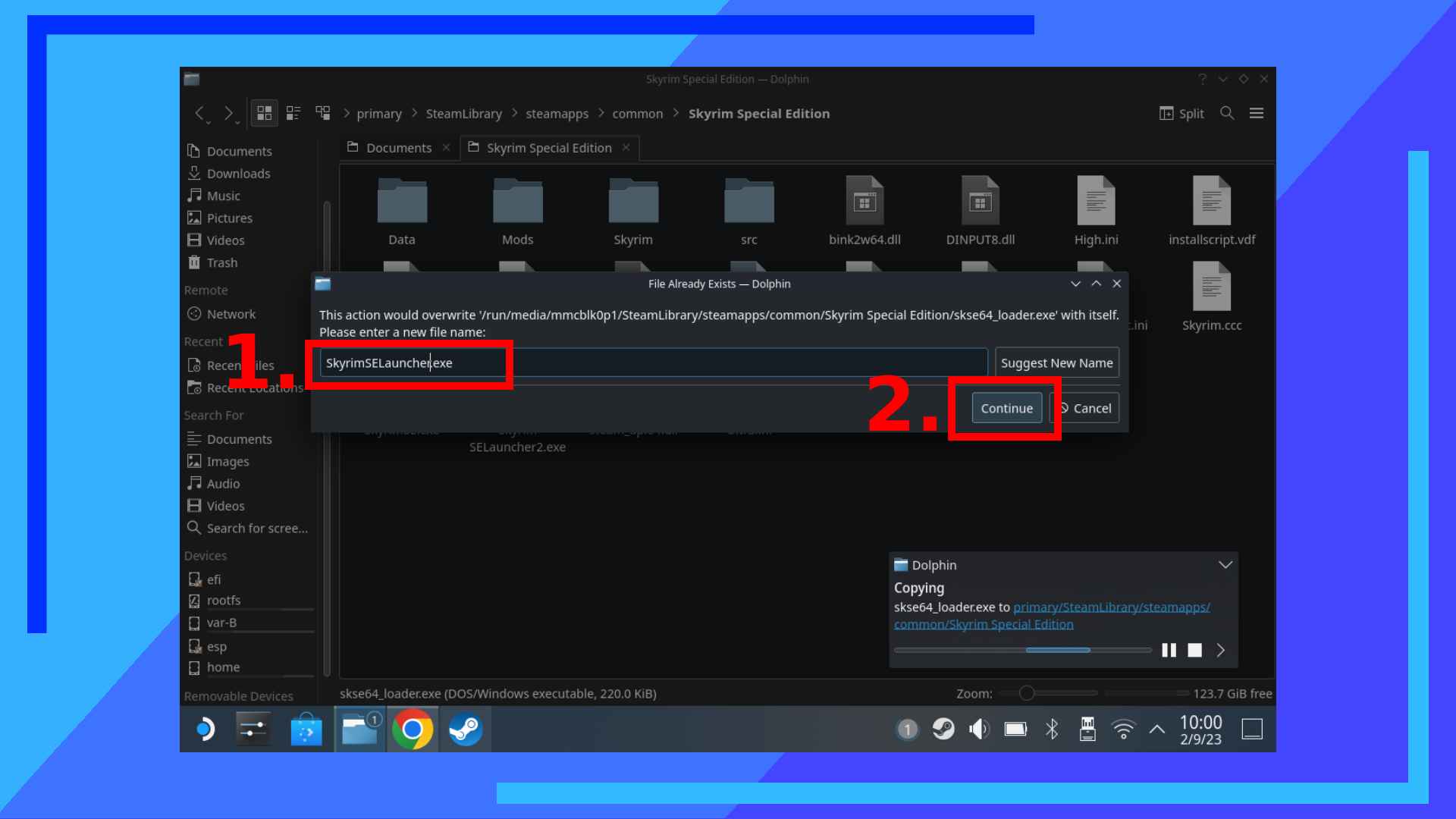Open the hamburger menu in Dolphin

pos(1257,113)
